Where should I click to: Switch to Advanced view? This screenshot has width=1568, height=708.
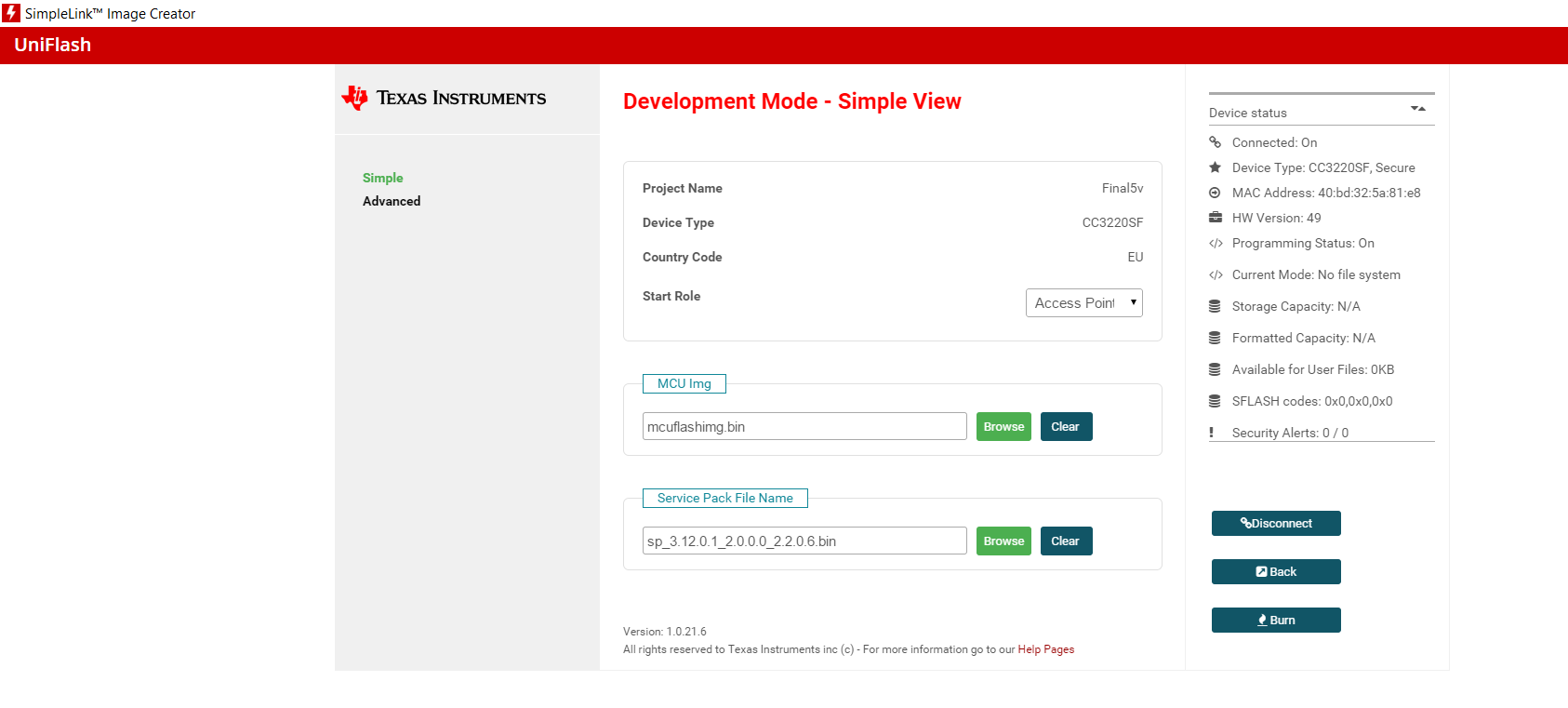pyautogui.click(x=392, y=201)
